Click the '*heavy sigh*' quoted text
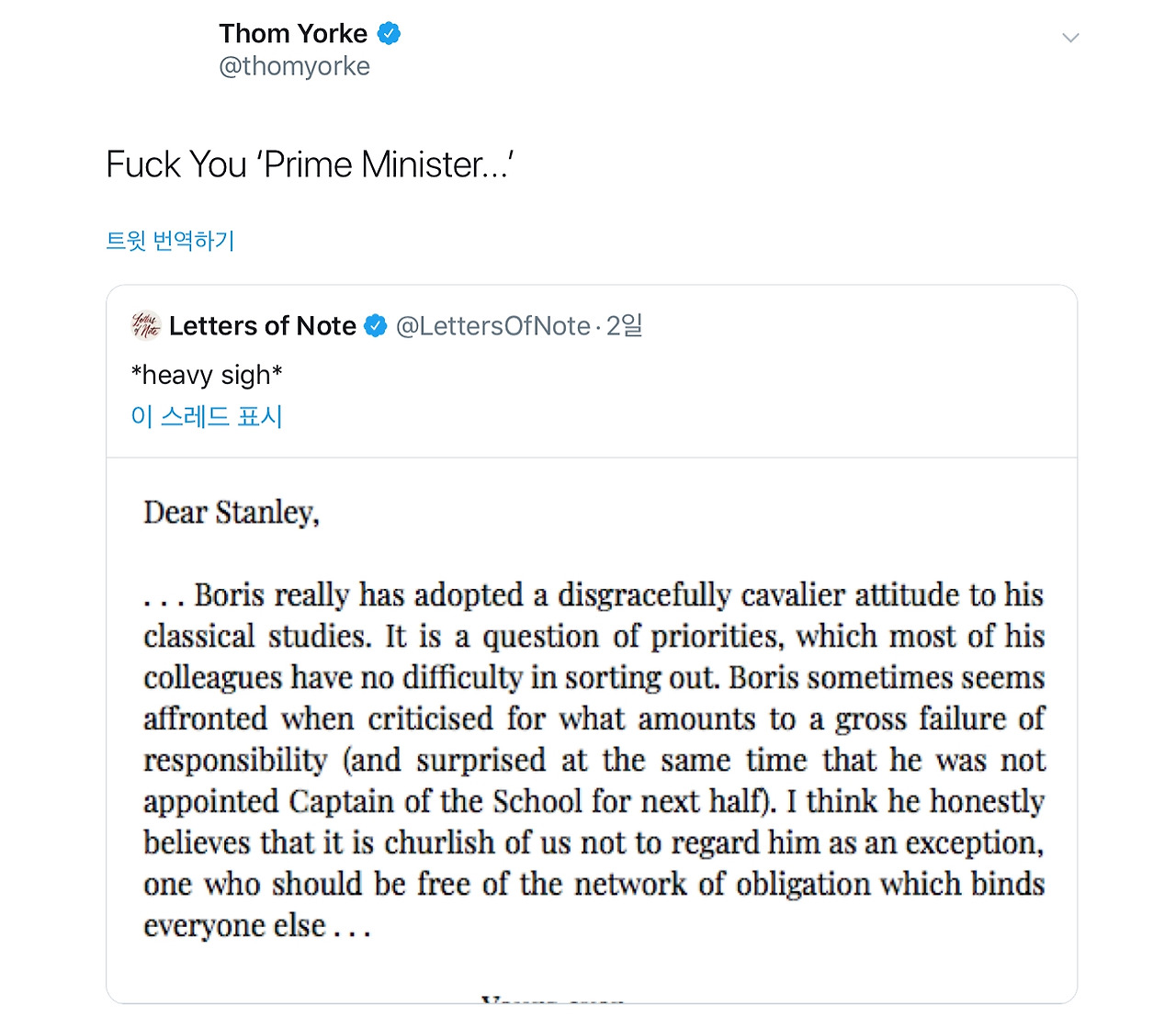The width and height of the screenshot is (1176, 1017). [x=207, y=375]
